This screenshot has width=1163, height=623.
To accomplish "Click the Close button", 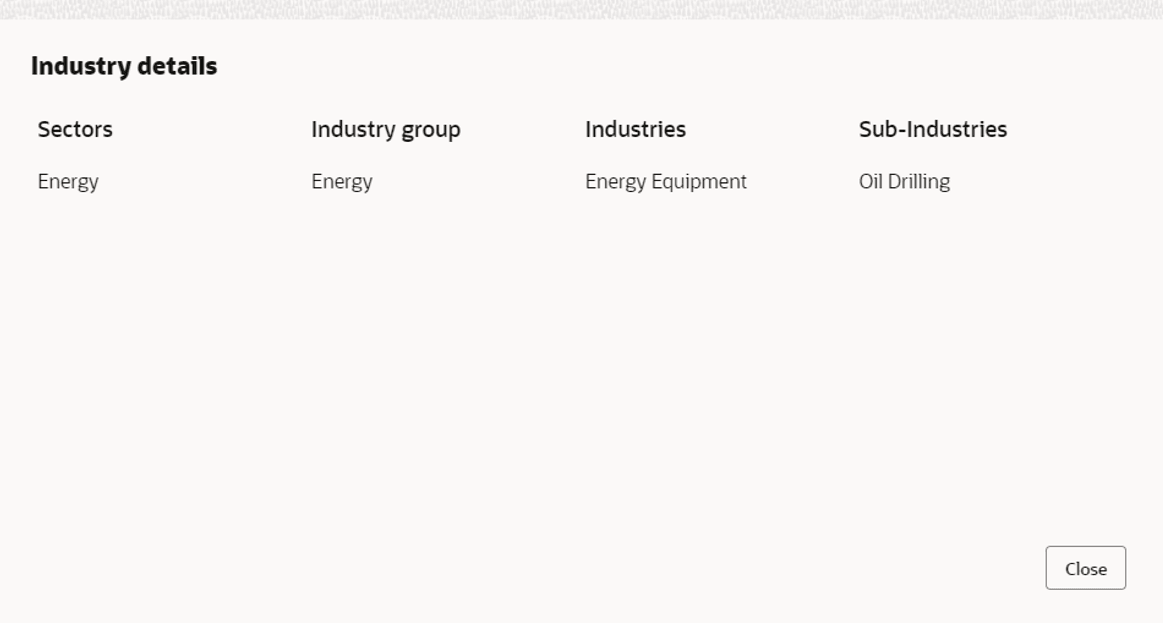I will [1085, 568].
